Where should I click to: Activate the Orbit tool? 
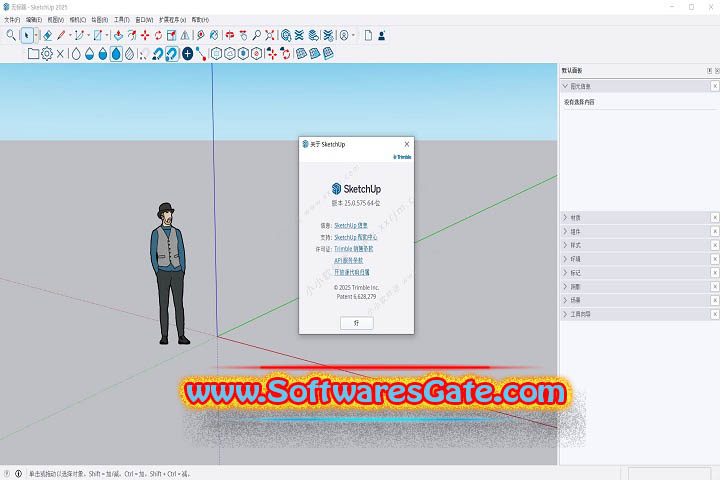230,35
